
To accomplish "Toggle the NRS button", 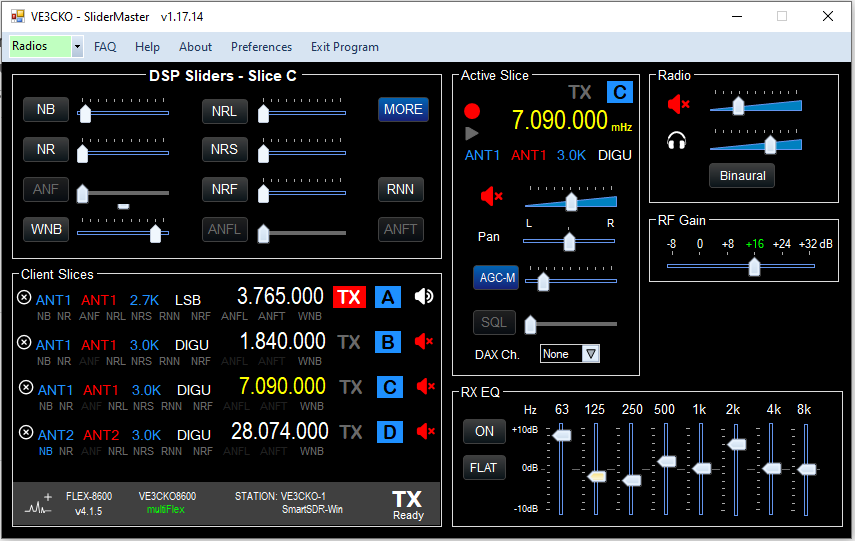I will (225, 149).
